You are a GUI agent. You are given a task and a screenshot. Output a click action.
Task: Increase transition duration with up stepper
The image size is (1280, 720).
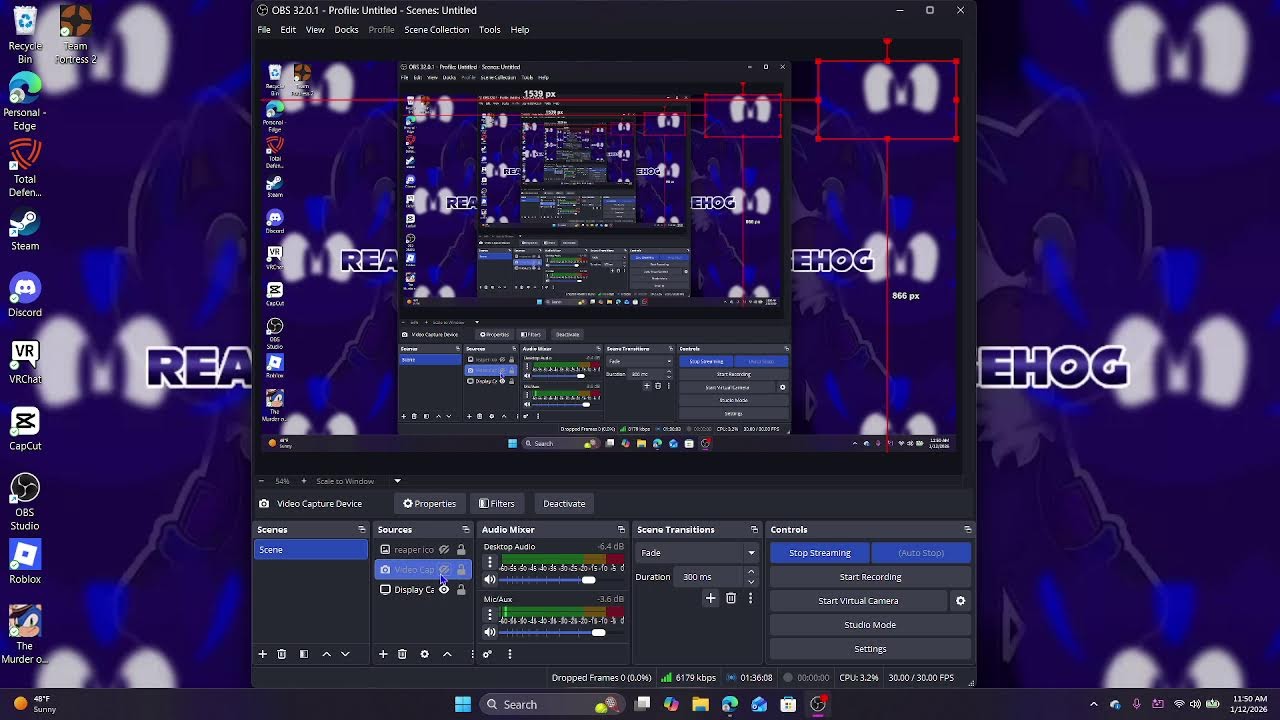pos(751,573)
